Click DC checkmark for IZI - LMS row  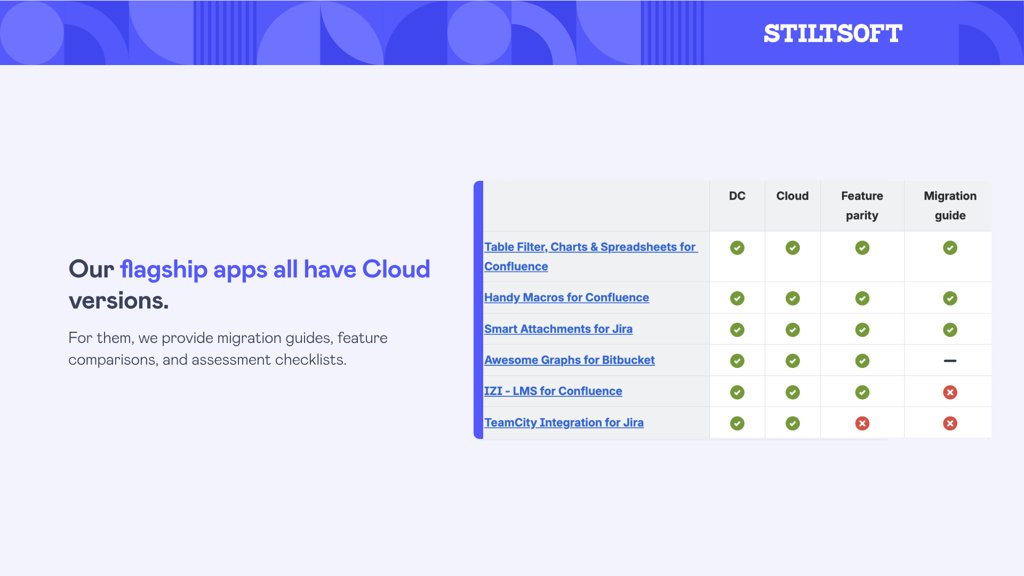coord(737,392)
